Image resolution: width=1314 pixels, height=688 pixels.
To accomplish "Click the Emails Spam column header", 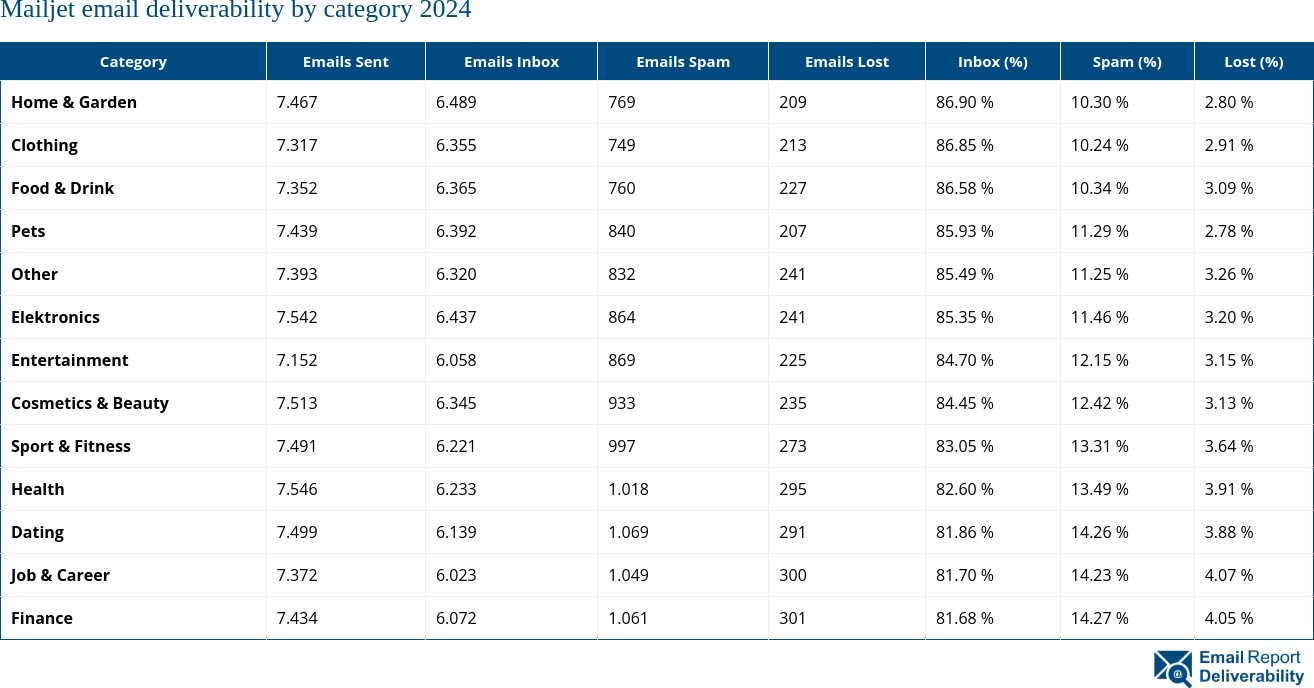I will coord(683,62).
